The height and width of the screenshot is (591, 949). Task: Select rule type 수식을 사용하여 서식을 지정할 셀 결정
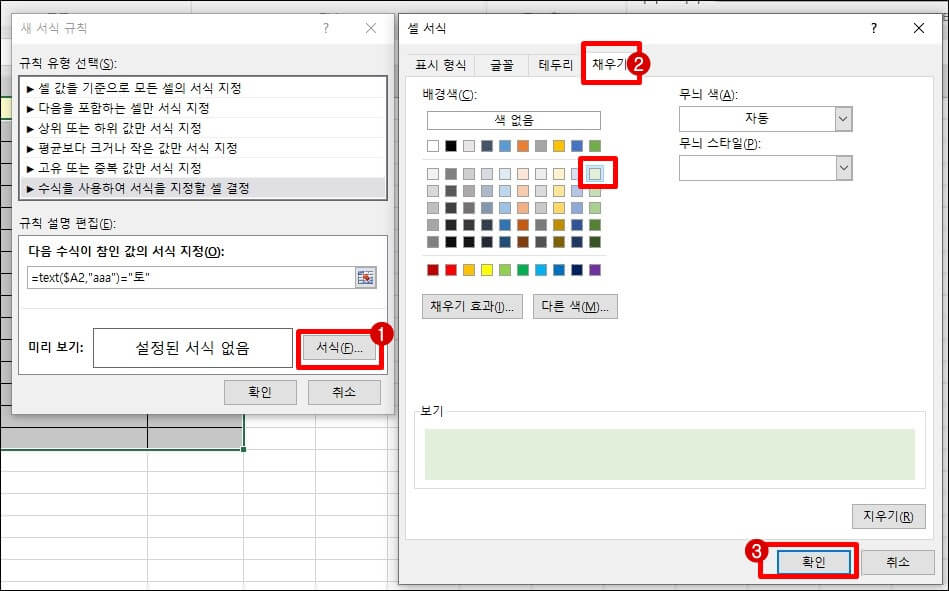[203, 188]
